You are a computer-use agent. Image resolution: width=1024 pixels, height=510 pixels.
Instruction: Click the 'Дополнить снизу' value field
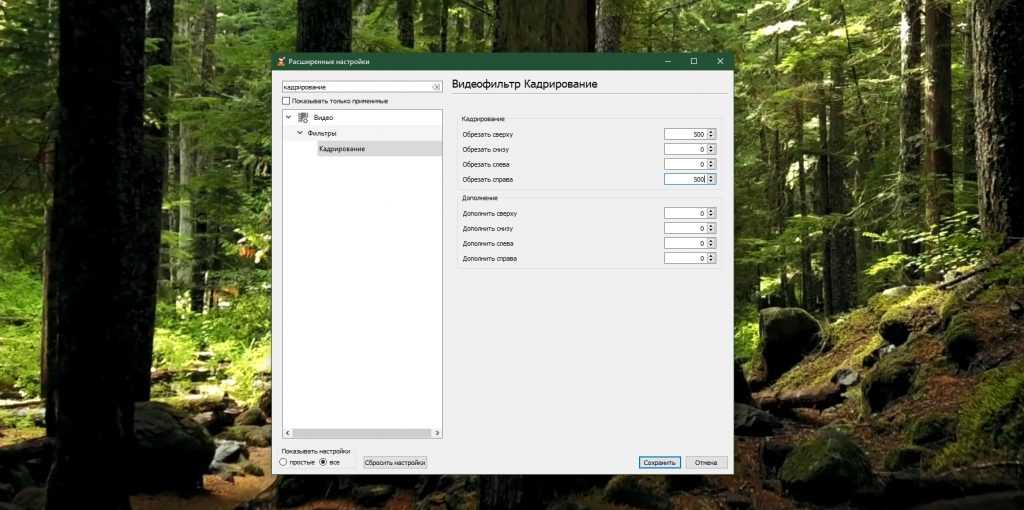coord(685,228)
